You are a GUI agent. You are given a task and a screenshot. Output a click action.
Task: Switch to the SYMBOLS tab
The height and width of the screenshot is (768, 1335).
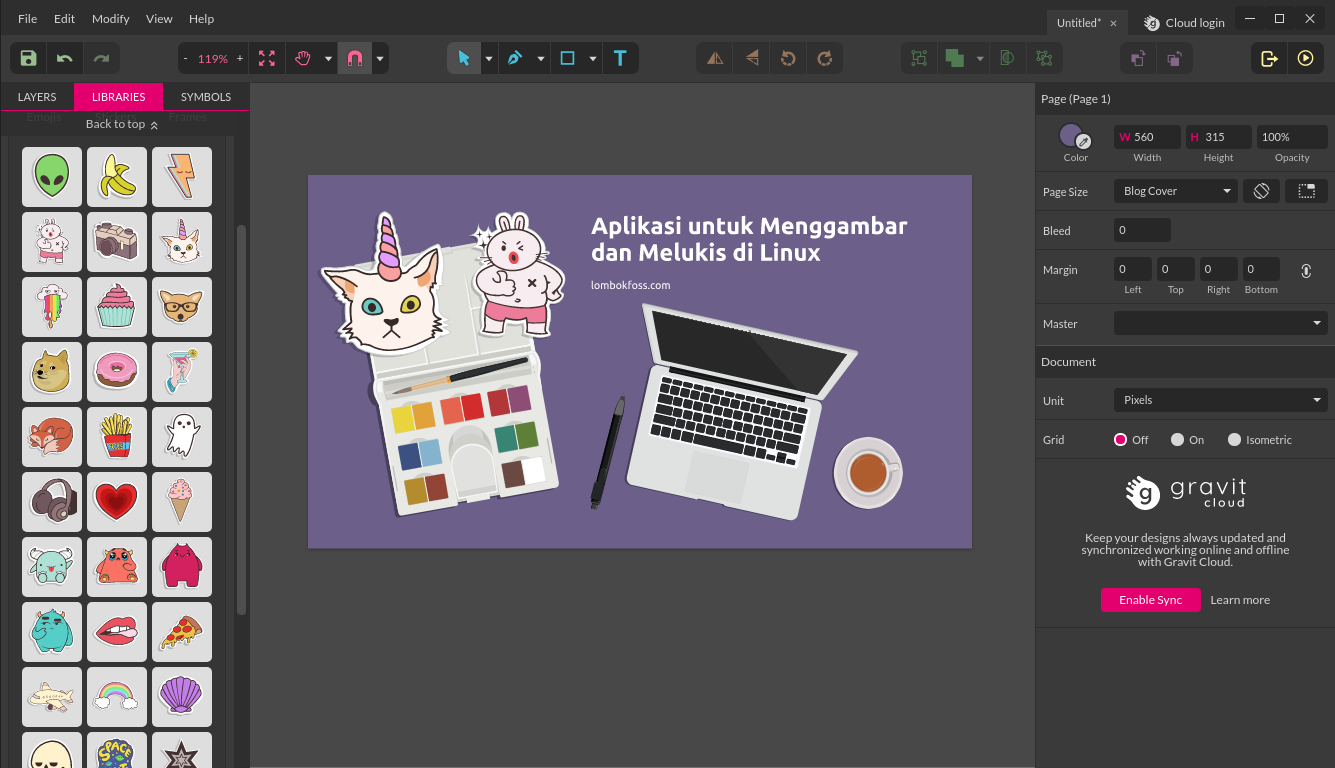coord(205,96)
